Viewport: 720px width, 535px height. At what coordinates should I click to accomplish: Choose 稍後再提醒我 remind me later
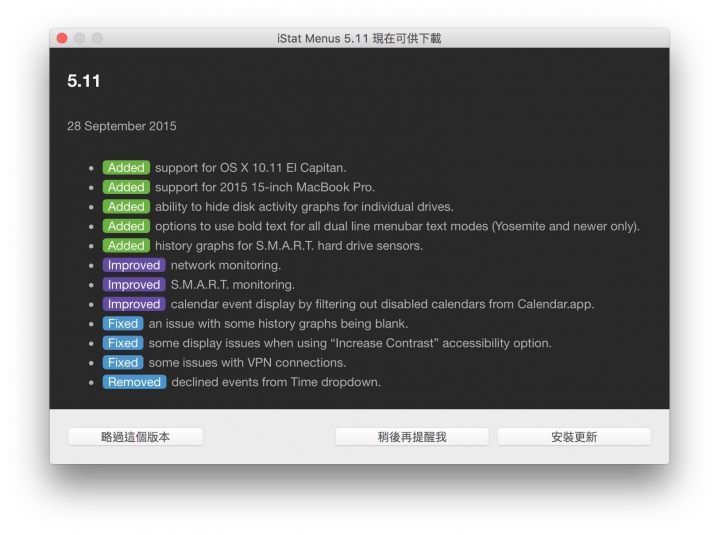[412, 437]
